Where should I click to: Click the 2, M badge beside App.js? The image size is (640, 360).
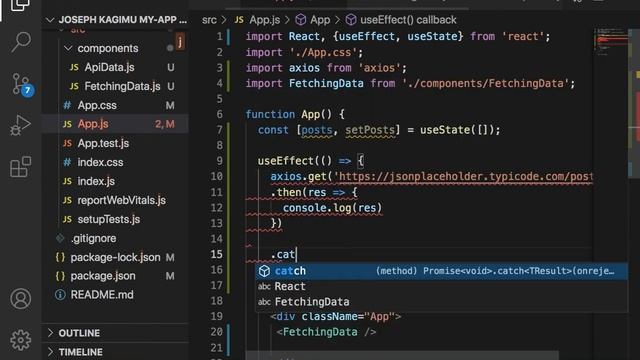[x=164, y=124]
